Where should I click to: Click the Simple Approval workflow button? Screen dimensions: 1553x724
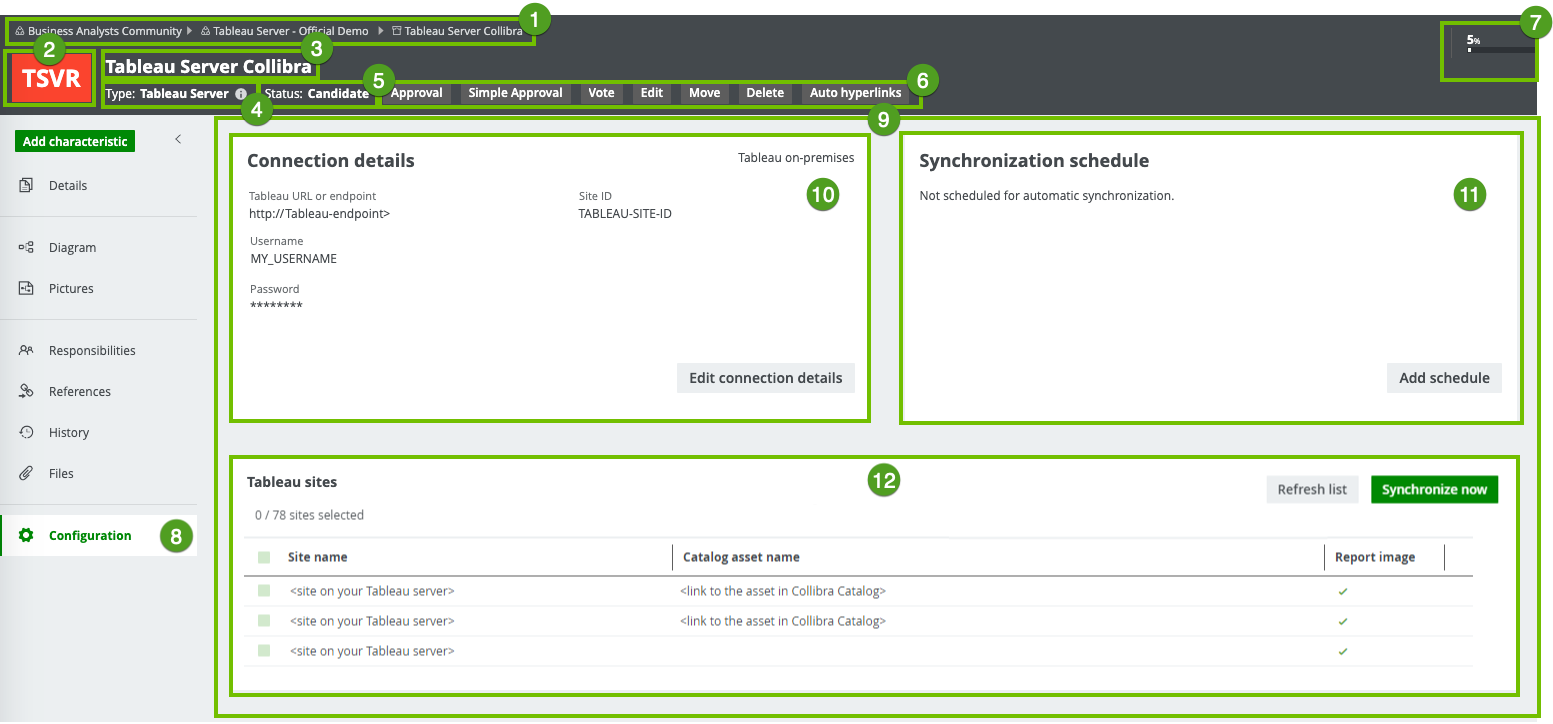click(515, 93)
